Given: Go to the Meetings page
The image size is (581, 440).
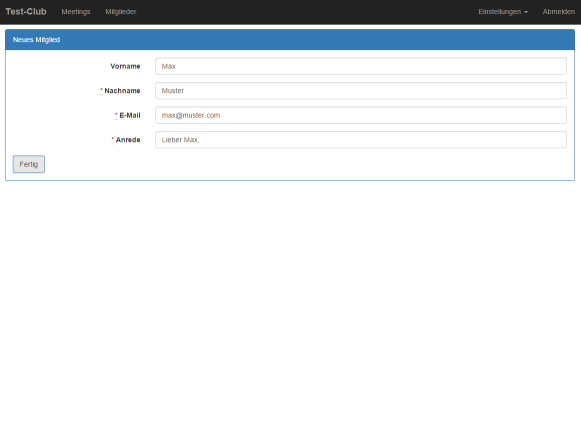Looking at the screenshot, I should (x=76, y=12).
